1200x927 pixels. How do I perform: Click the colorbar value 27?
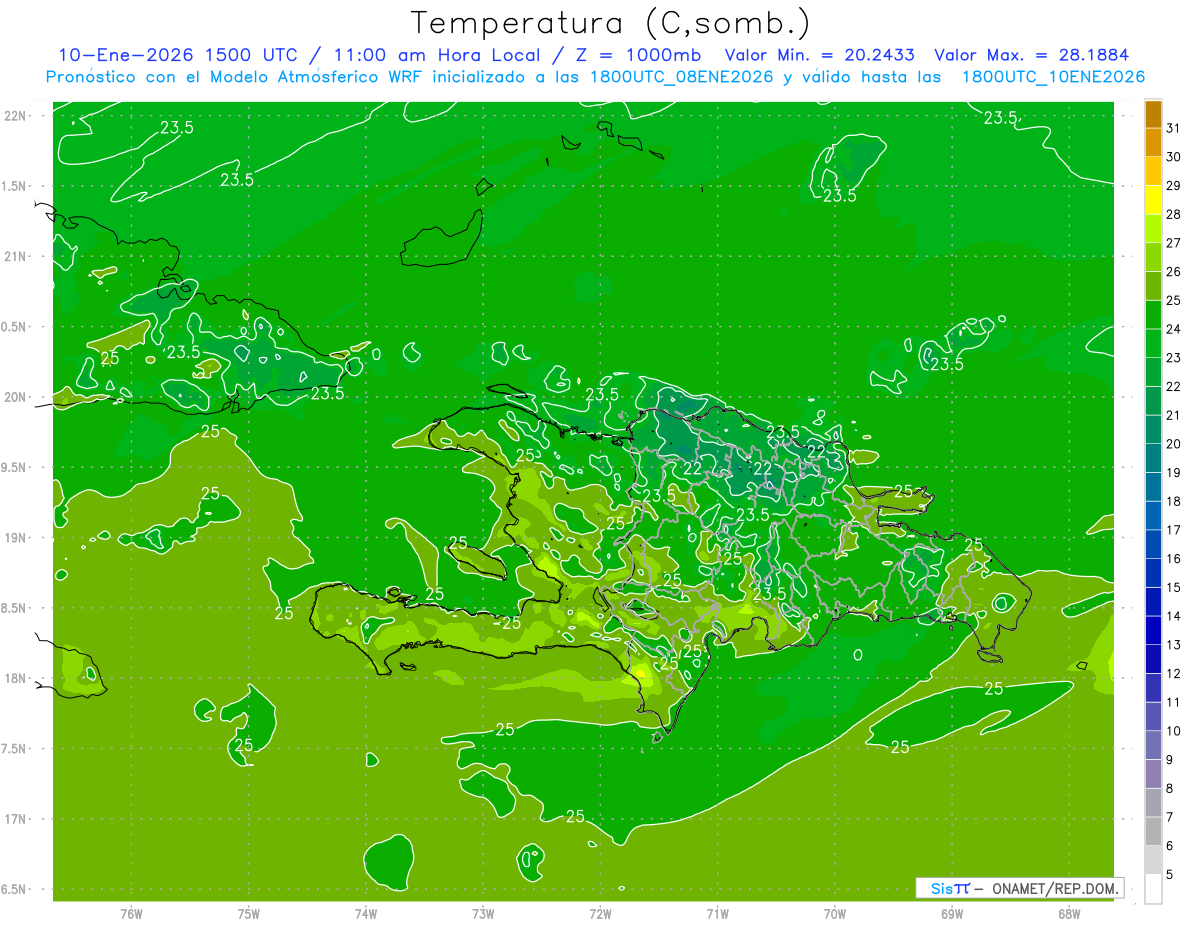tap(1174, 243)
